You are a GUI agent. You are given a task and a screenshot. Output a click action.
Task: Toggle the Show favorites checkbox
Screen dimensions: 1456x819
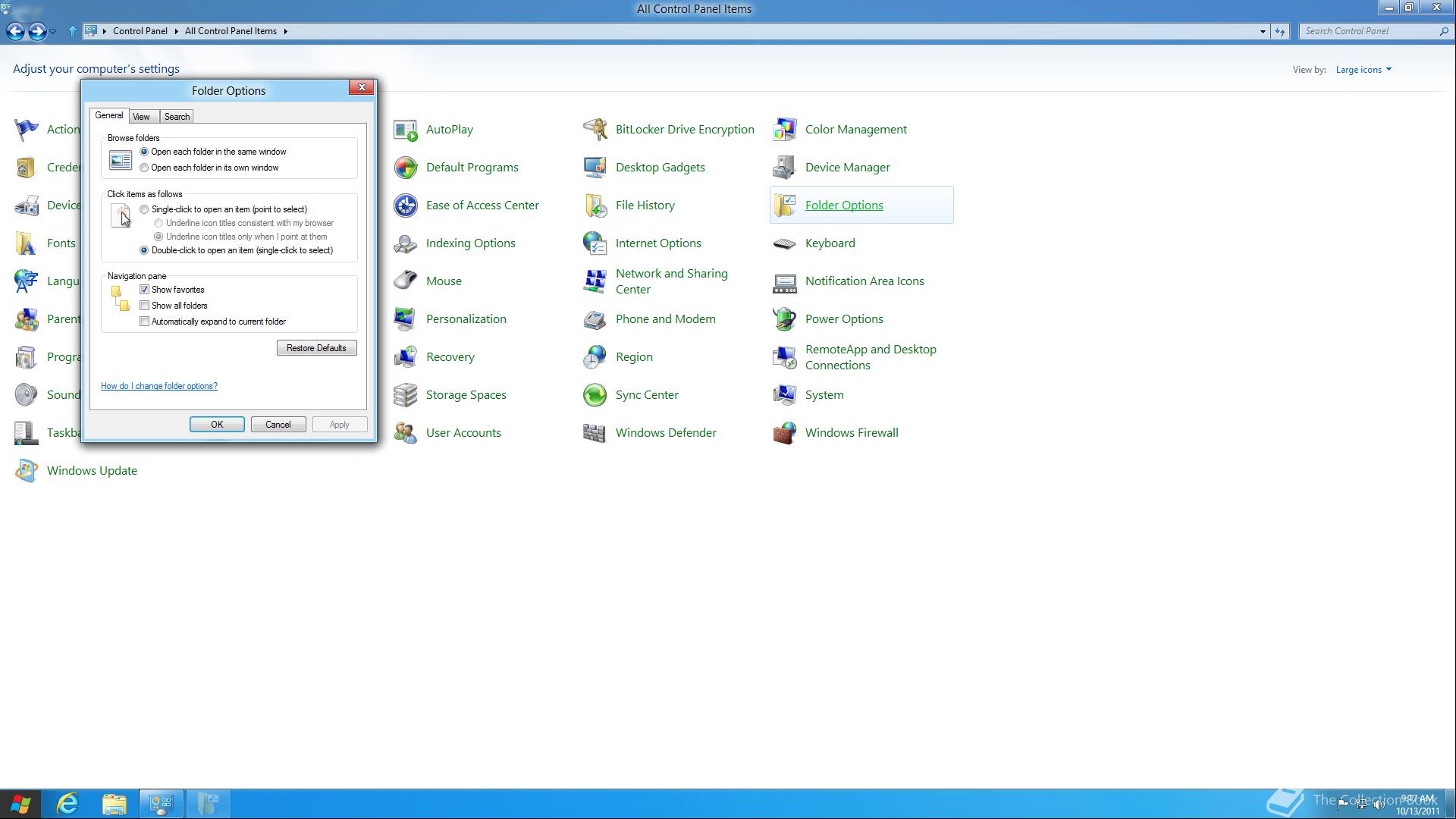(x=144, y=290)
